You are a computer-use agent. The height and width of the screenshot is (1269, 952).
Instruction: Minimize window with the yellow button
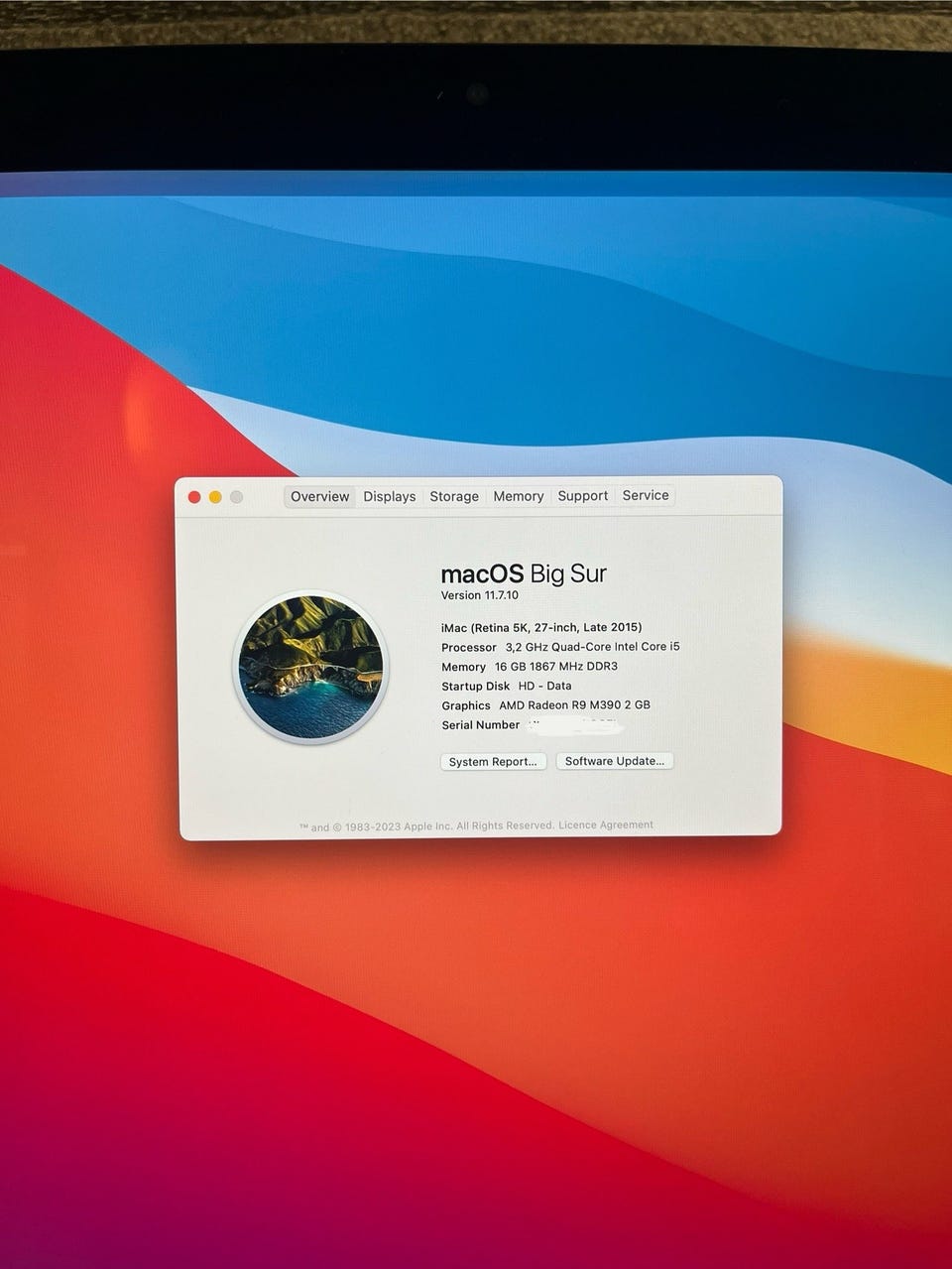click(215, 497)
